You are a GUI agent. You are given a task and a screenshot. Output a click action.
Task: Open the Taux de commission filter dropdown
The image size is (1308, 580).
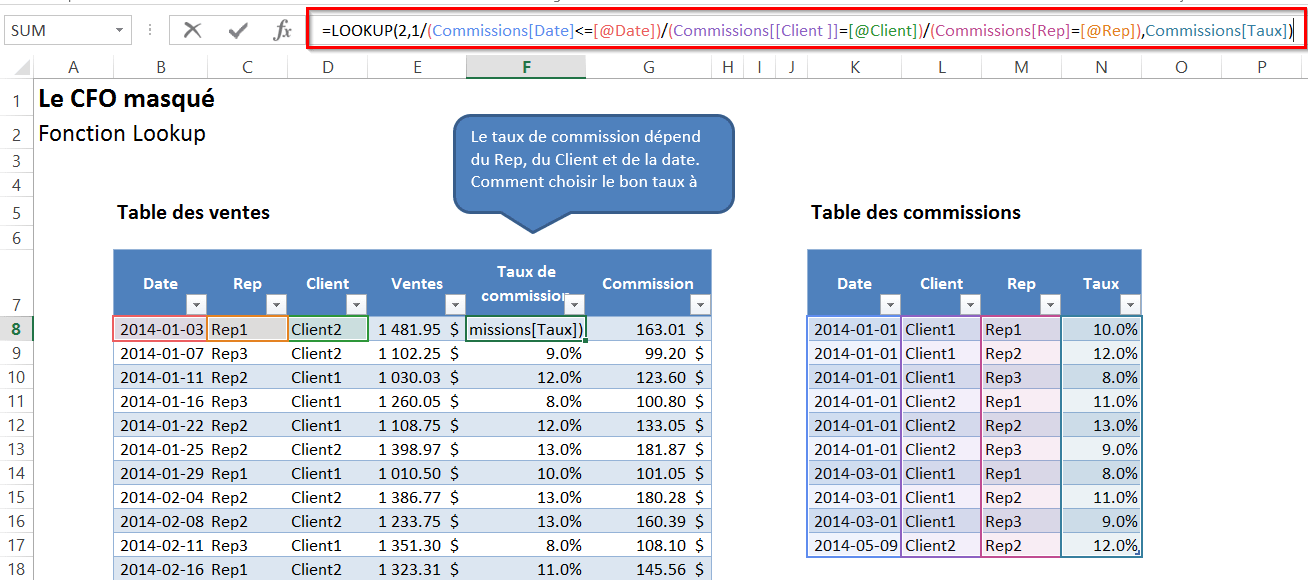pos(574,305)
